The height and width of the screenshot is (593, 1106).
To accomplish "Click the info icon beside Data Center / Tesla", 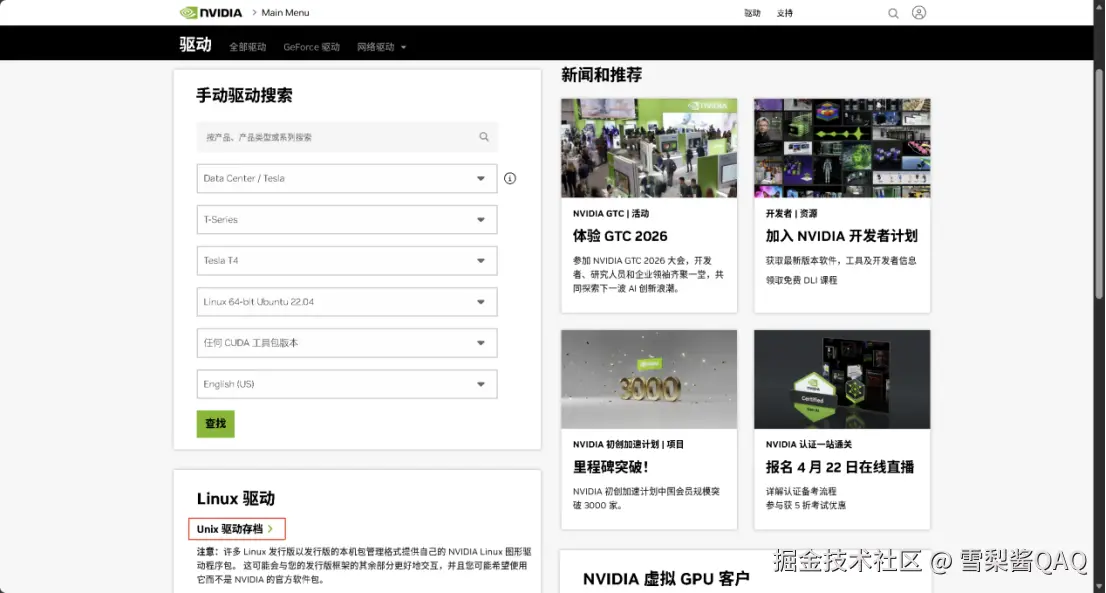I will point(510,178).
